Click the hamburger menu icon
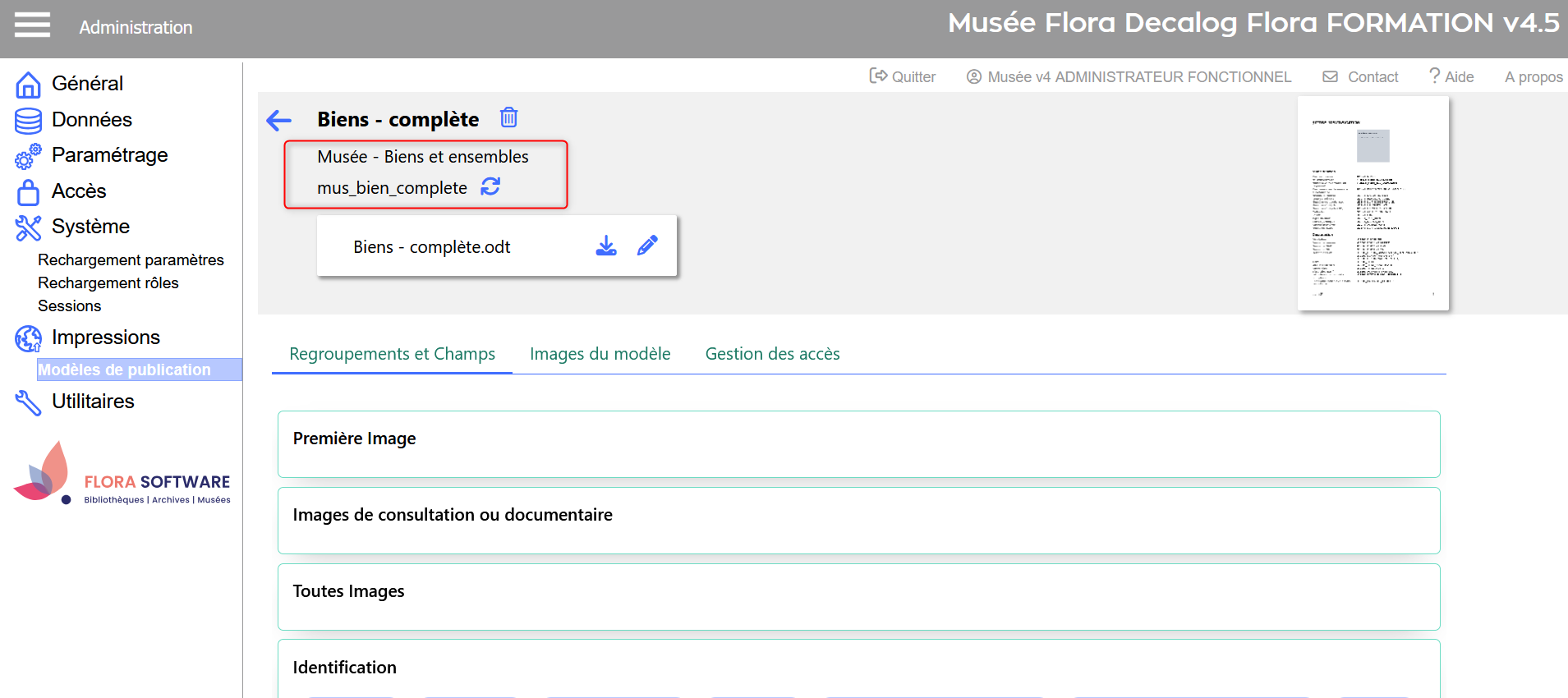 [x=32, y=25]
